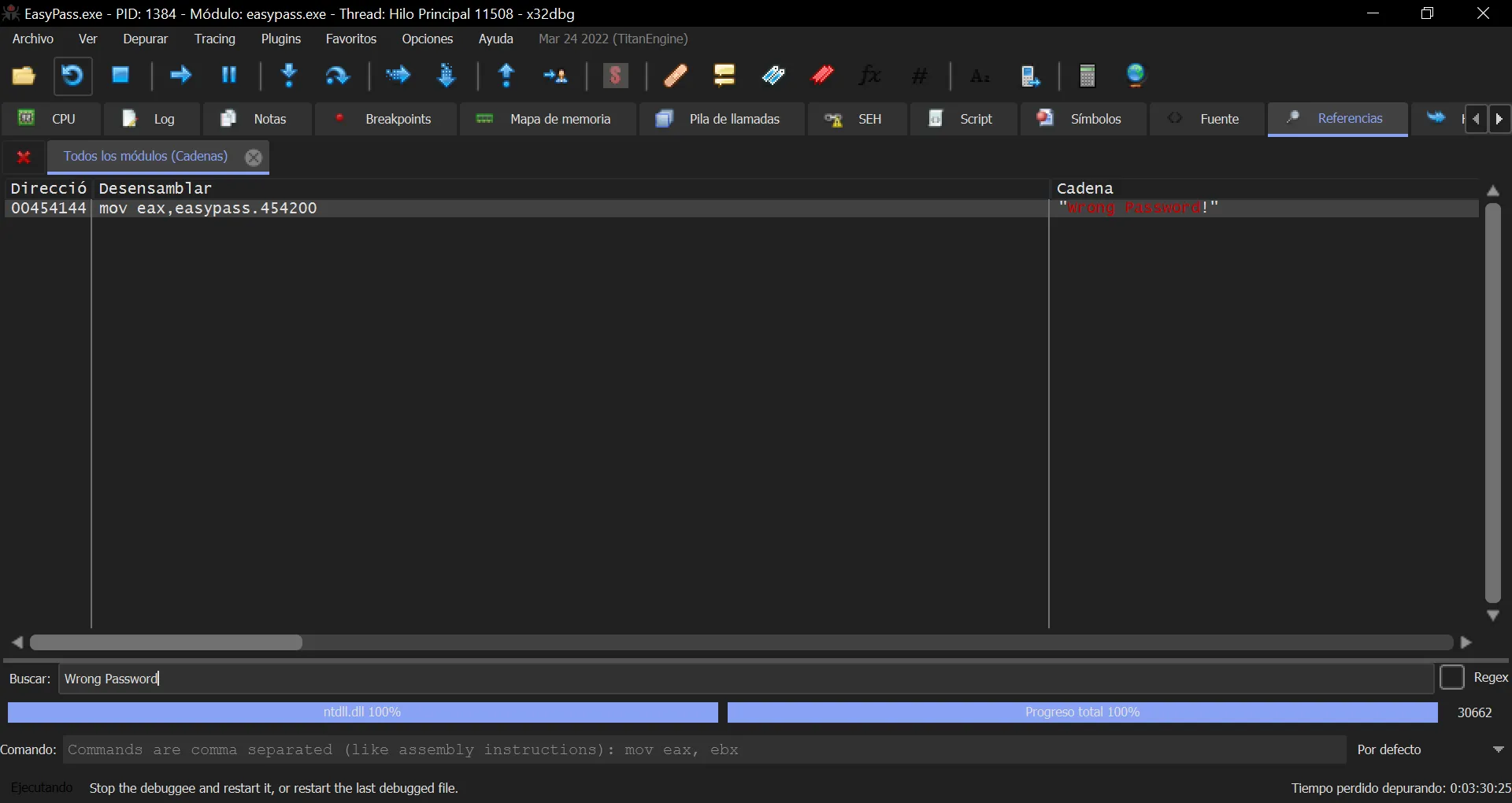Execute till return with up-arrow icon
This screenshot has height=803, width=1512.
point(507,76)
